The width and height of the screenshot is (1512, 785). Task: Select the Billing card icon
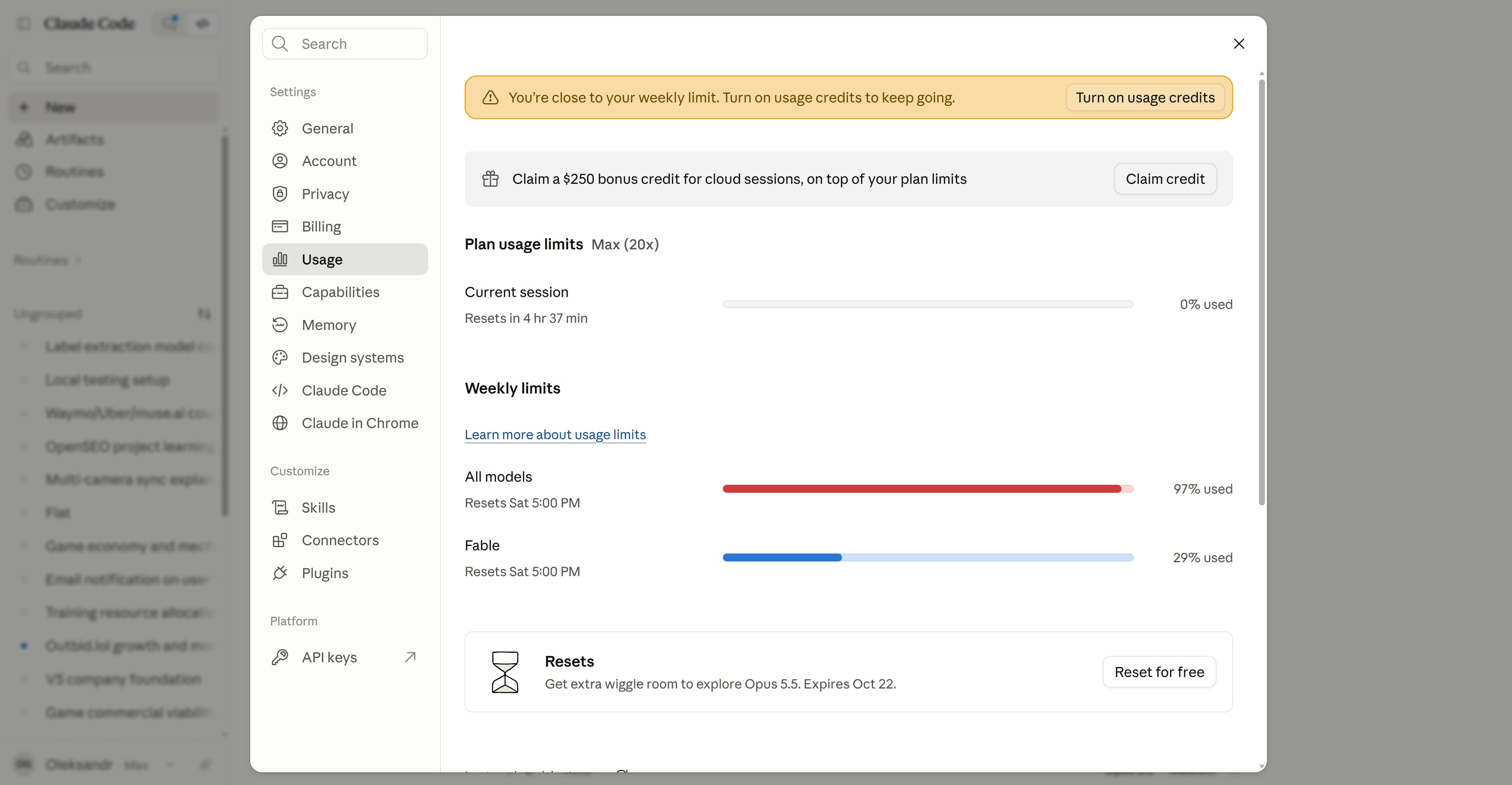point(280,226)
